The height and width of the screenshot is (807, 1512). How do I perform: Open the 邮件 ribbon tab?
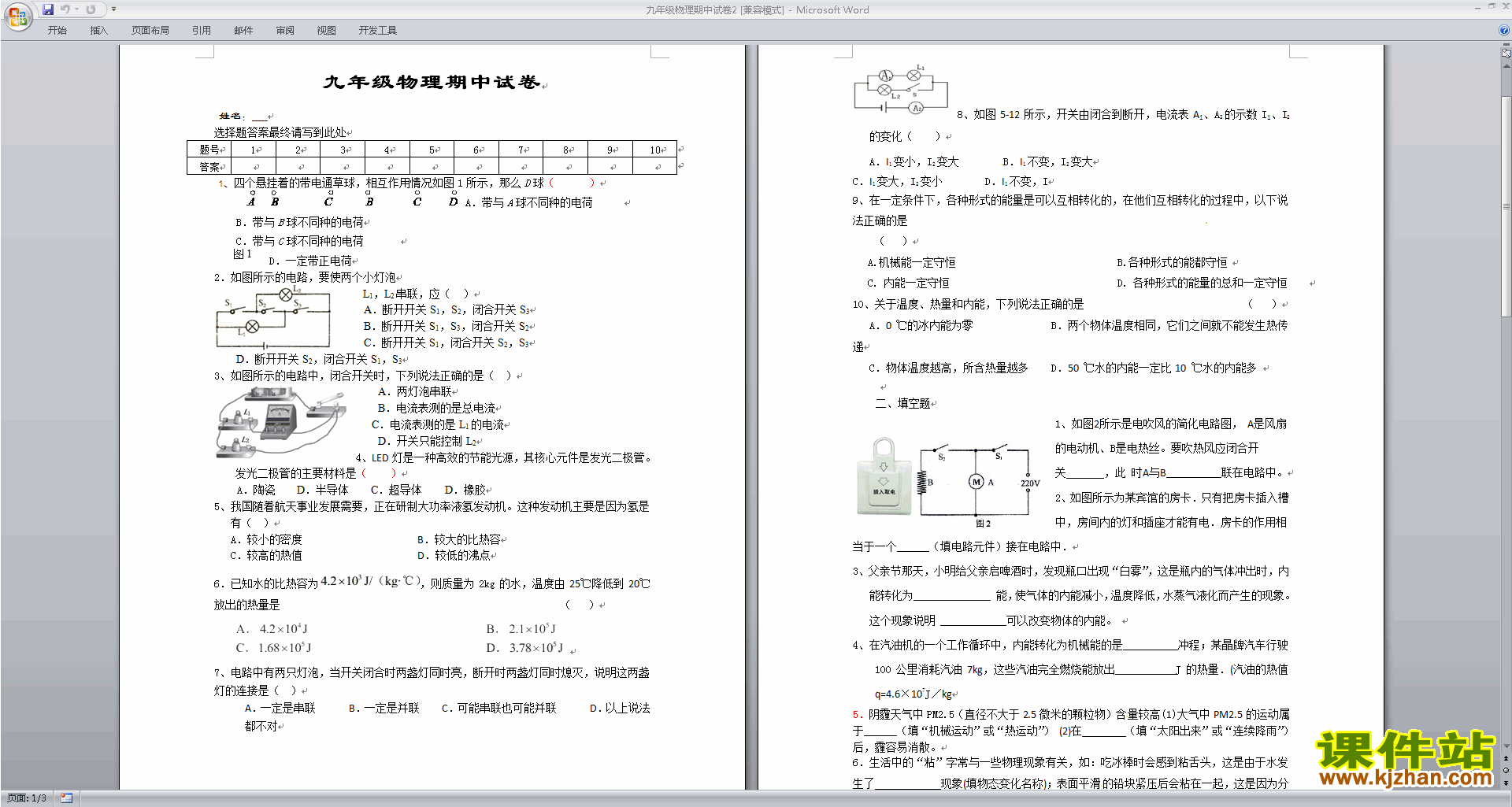click(x=243, y=31)
